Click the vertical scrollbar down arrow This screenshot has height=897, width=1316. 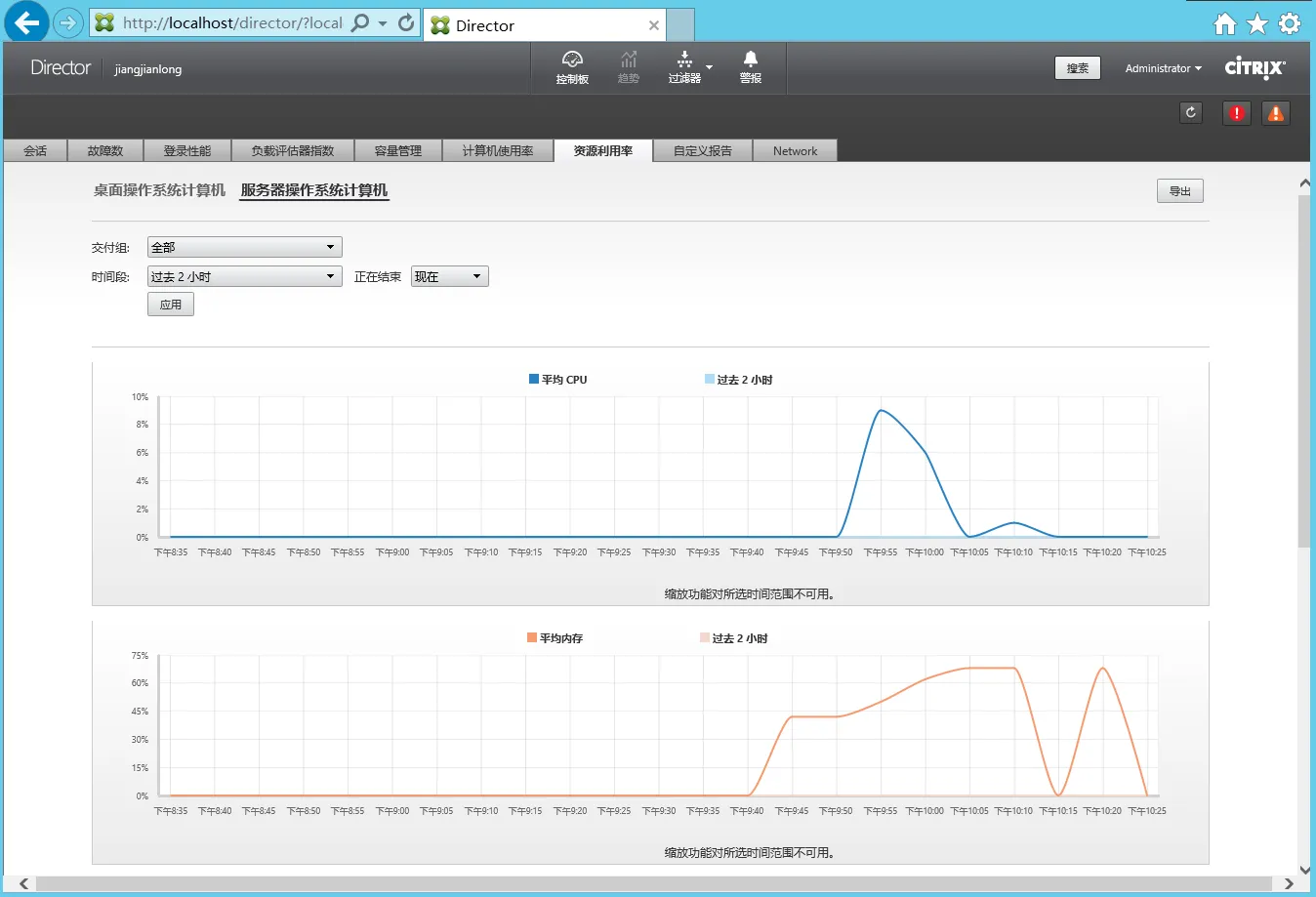[x=1304, y=869]
